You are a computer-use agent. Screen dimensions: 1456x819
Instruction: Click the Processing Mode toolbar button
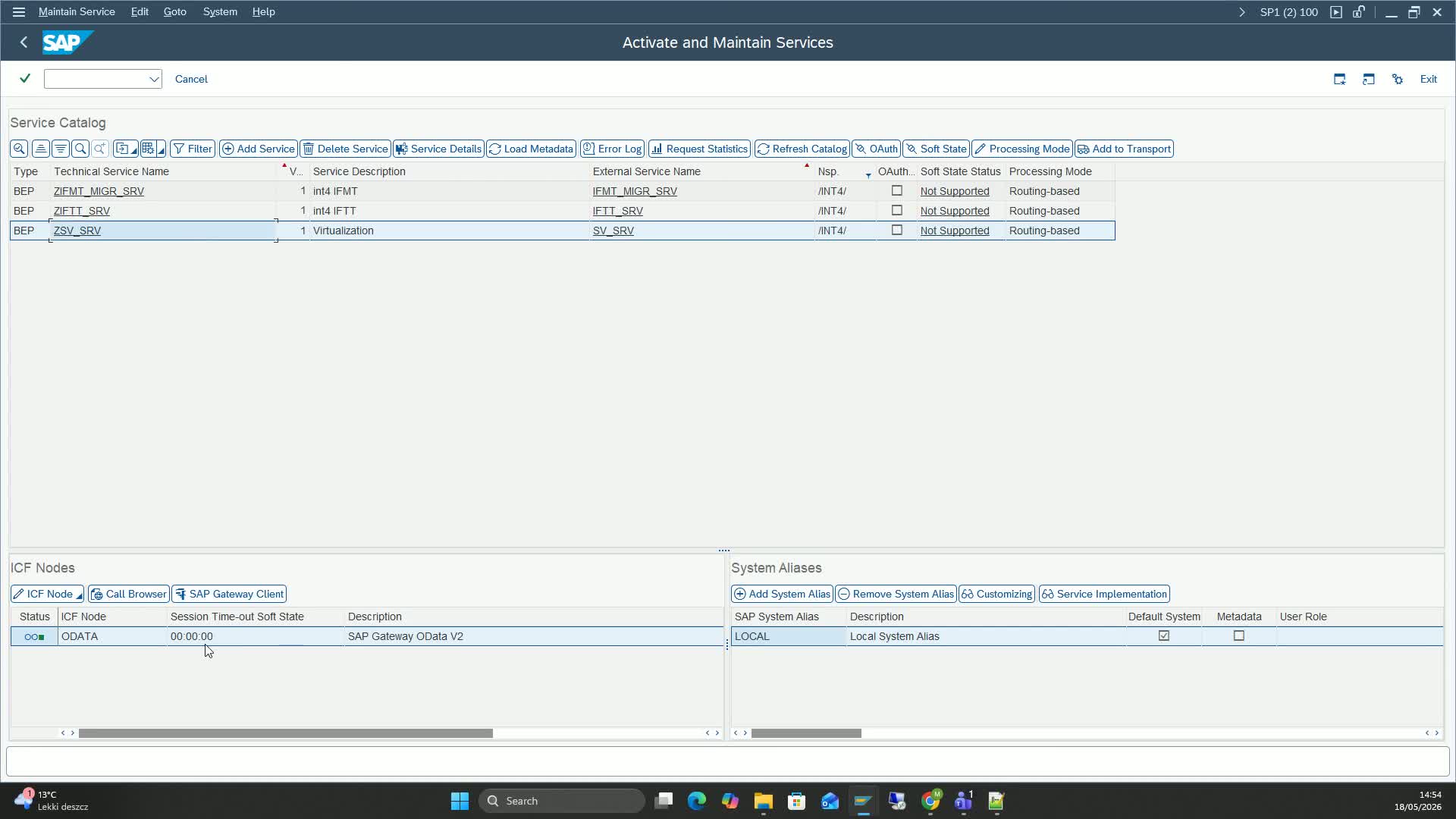(x=1022, y=149)
